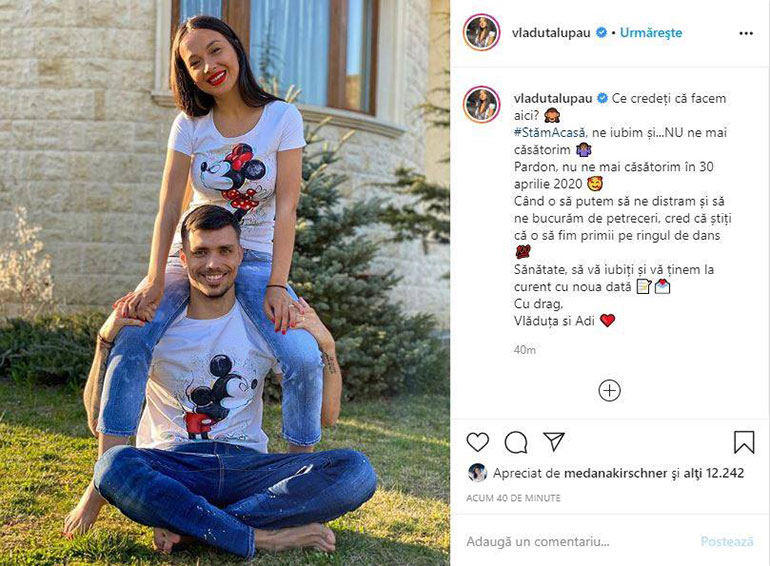Click ACUM 40 DE MINUTE post time

click(513, 498)
